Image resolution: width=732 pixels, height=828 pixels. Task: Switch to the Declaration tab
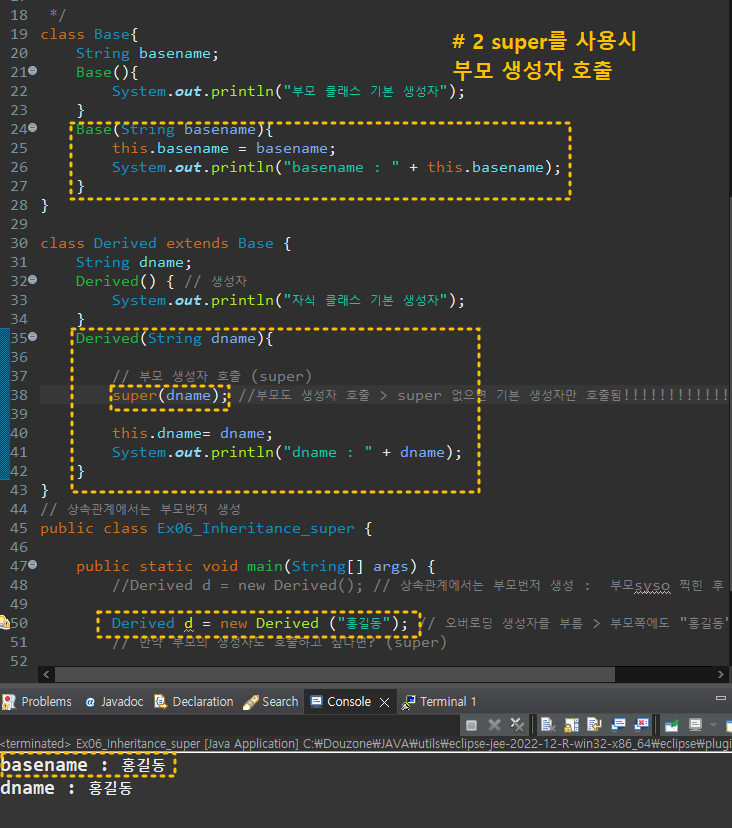tap(194, 702)
